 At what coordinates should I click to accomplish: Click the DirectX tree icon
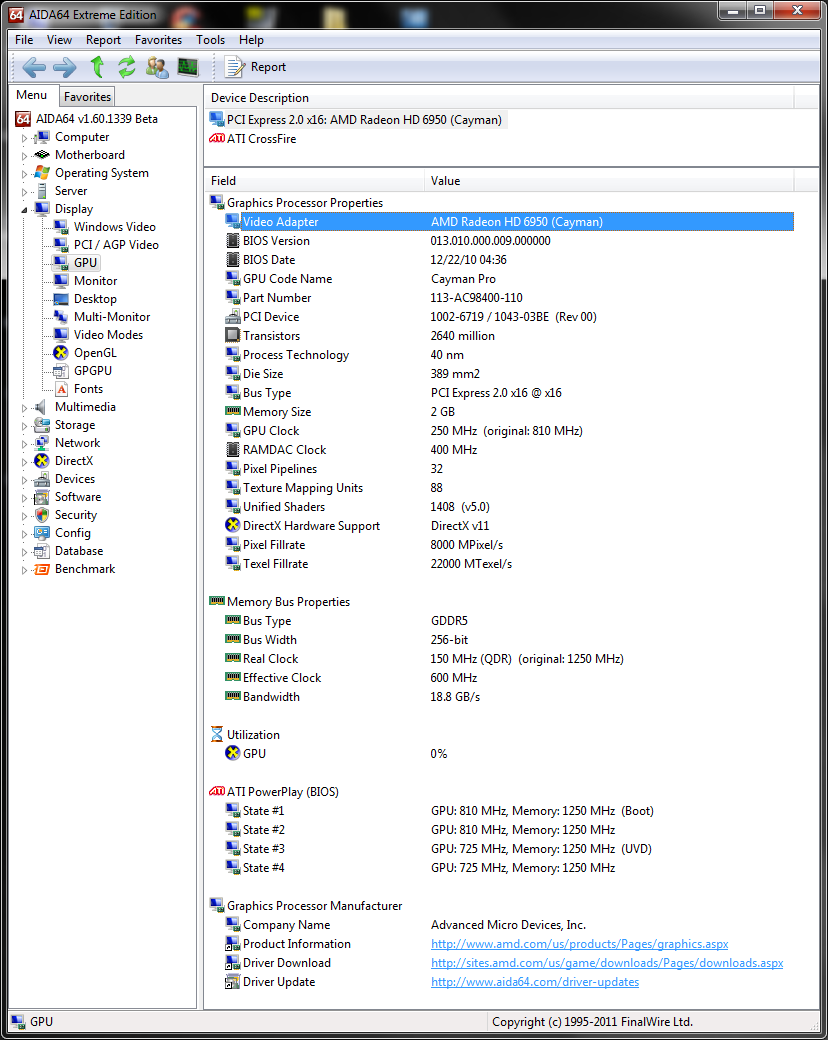tap(42, 460)
